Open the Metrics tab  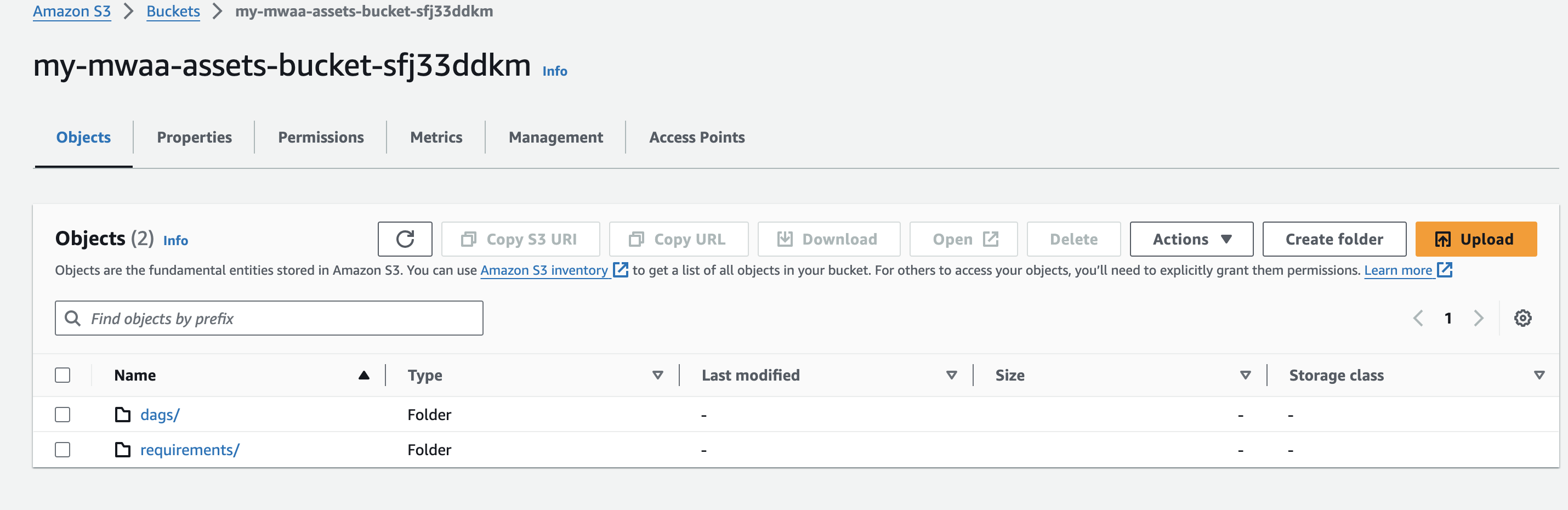[436, 138]
